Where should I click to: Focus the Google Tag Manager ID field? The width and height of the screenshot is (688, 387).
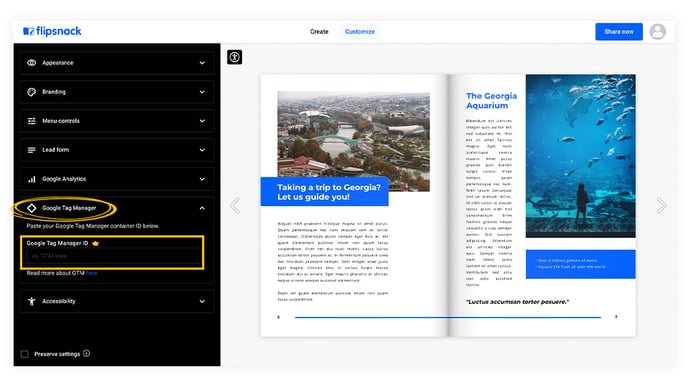pyautogui.click(x=113, y=256)
